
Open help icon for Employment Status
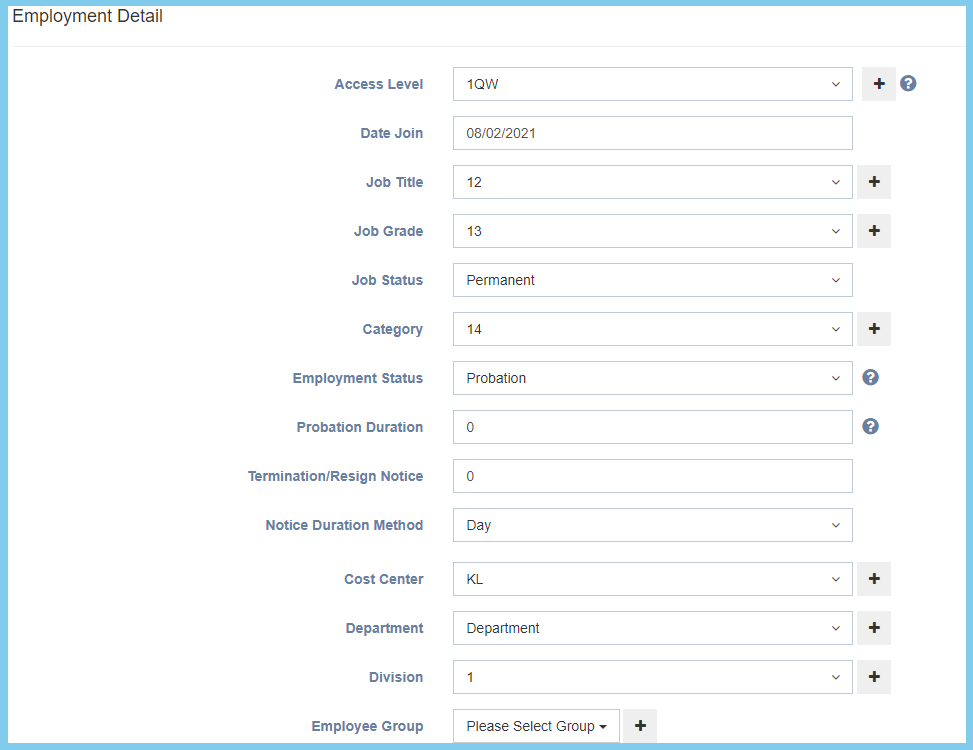click(x=870, y=378)
